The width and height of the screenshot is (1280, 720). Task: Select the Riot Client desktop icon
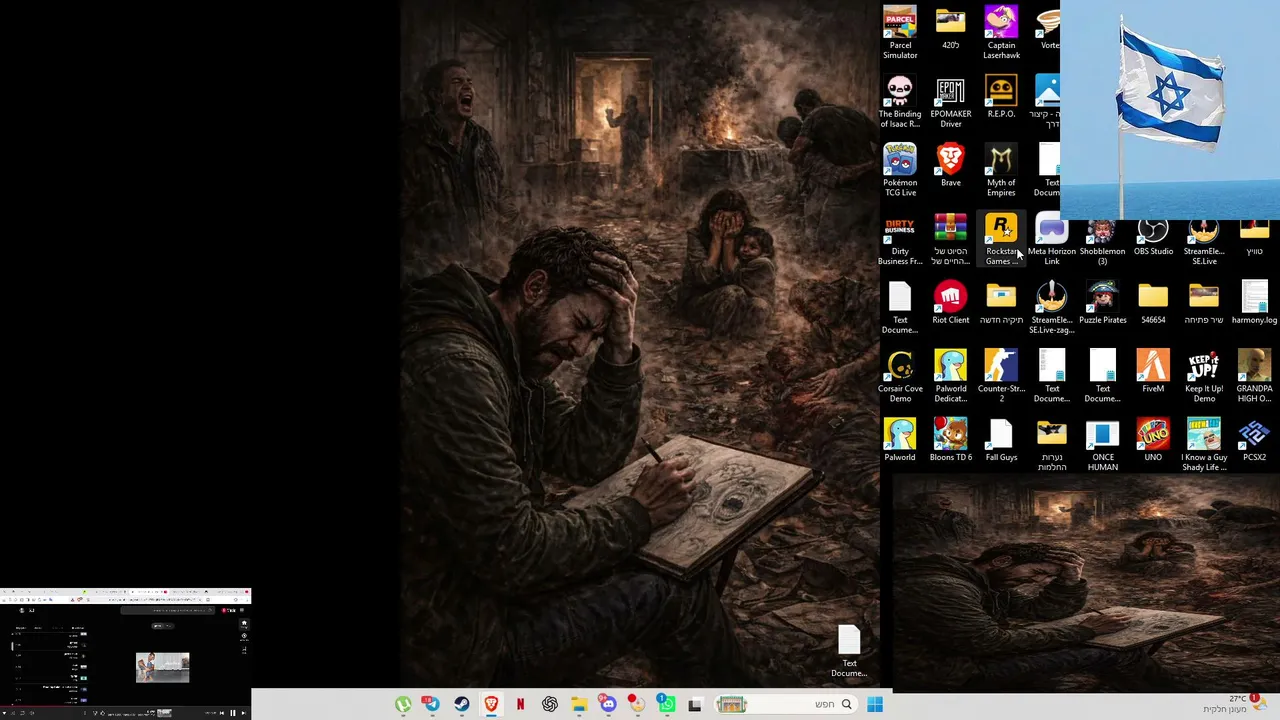coord(951,303)
